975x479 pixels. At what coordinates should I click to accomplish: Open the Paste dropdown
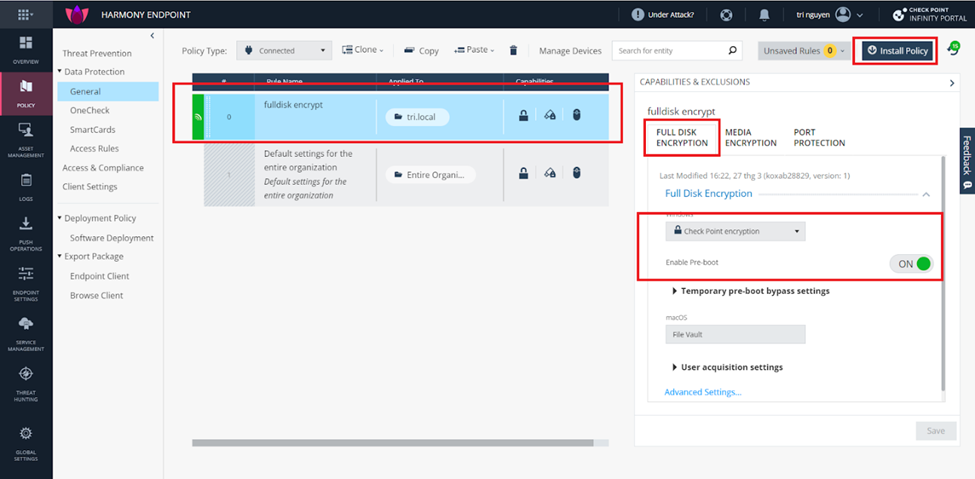pos(474,50)
